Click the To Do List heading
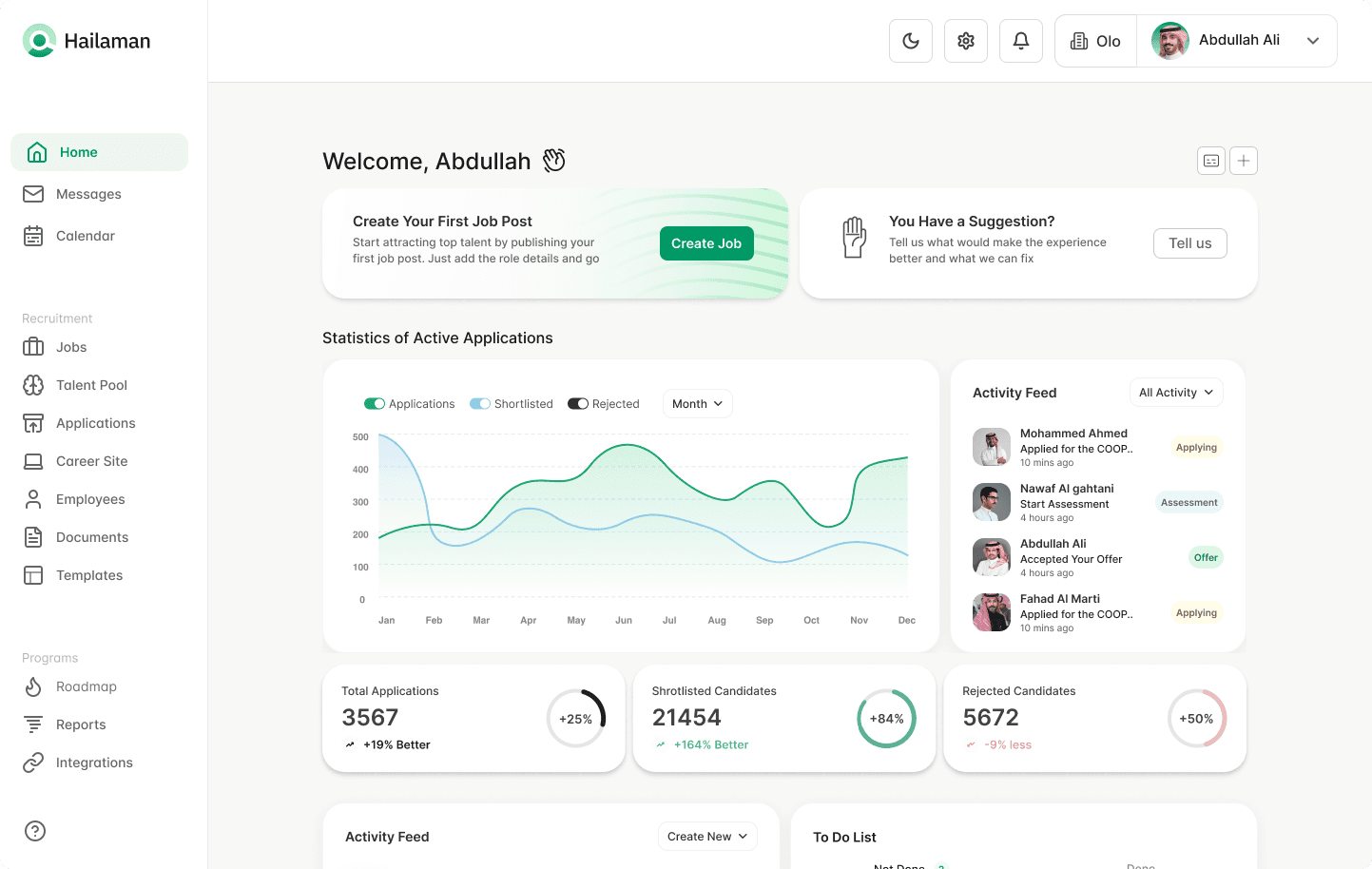The image size is (1372, 869). point(844,838)
